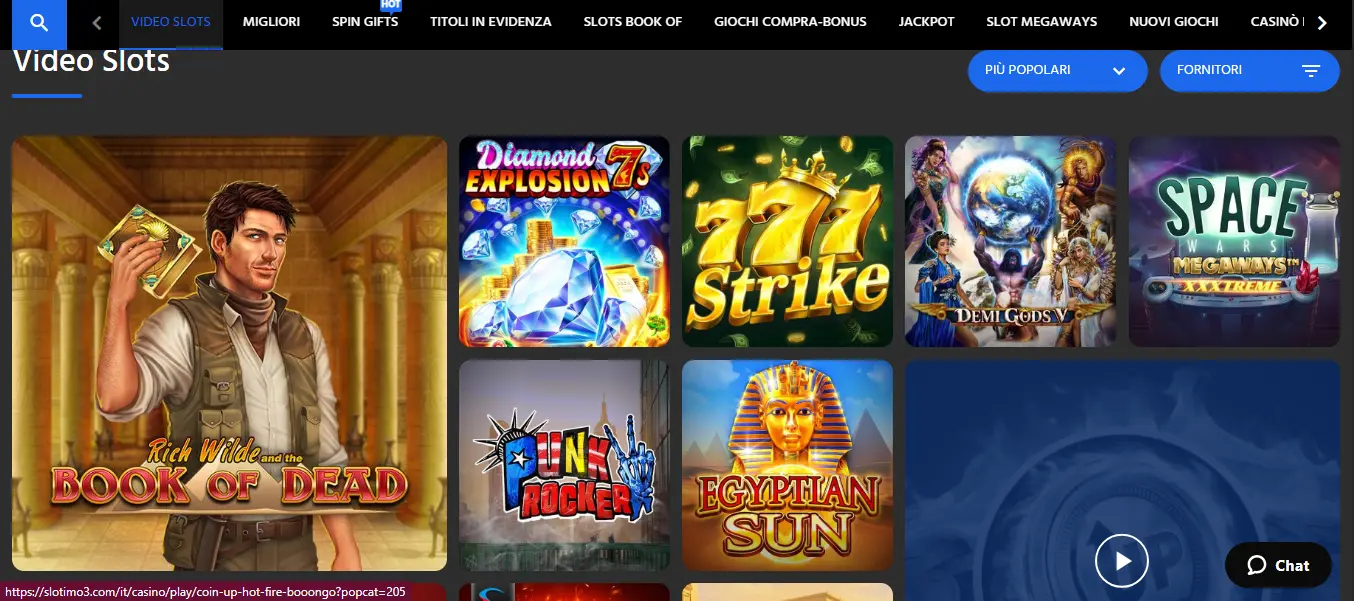Image resolution: width=1354 pixels, height=601 pixels.
Task: Switch to the Migliori category
Action: click(271, 22)
